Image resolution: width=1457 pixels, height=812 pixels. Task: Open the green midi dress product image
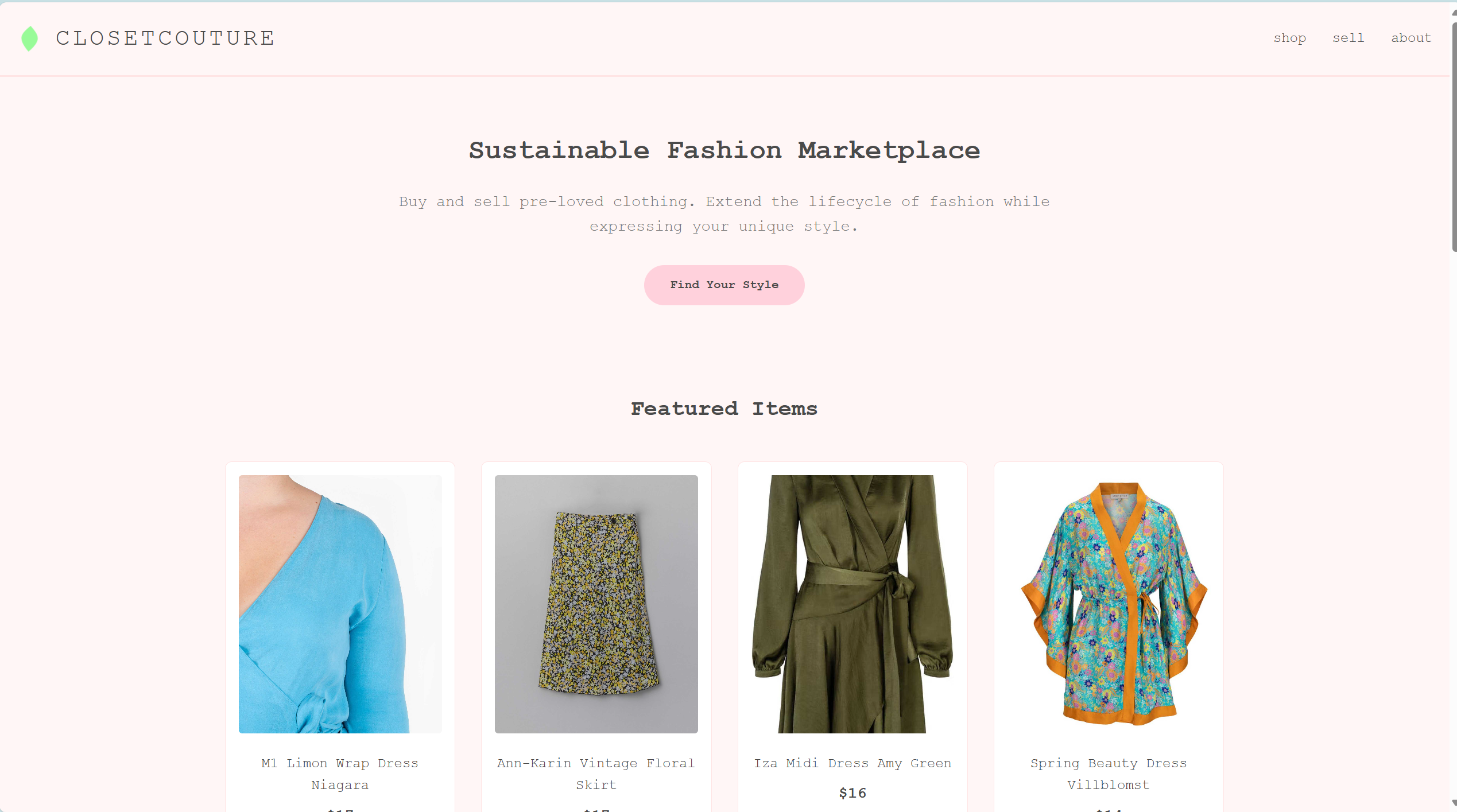pos(852,604)
